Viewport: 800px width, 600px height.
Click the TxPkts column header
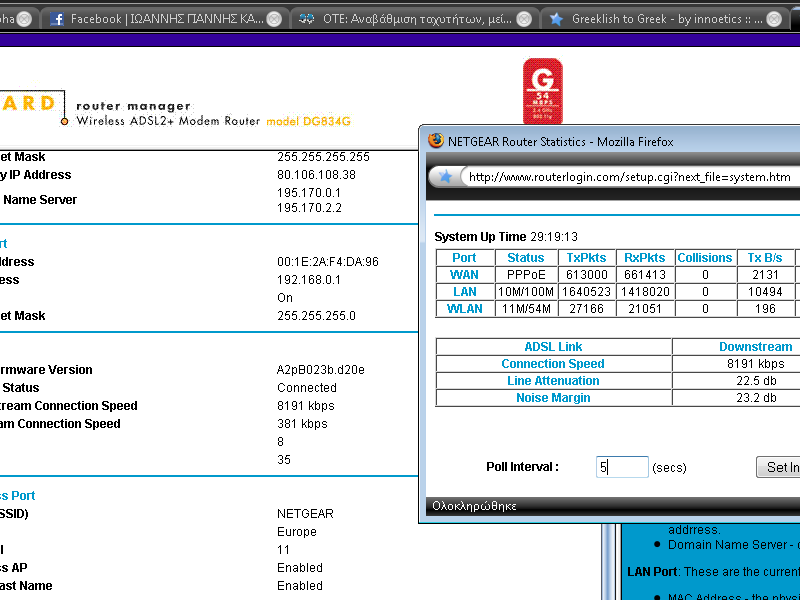pyautogui.click(x=586, y=258)
